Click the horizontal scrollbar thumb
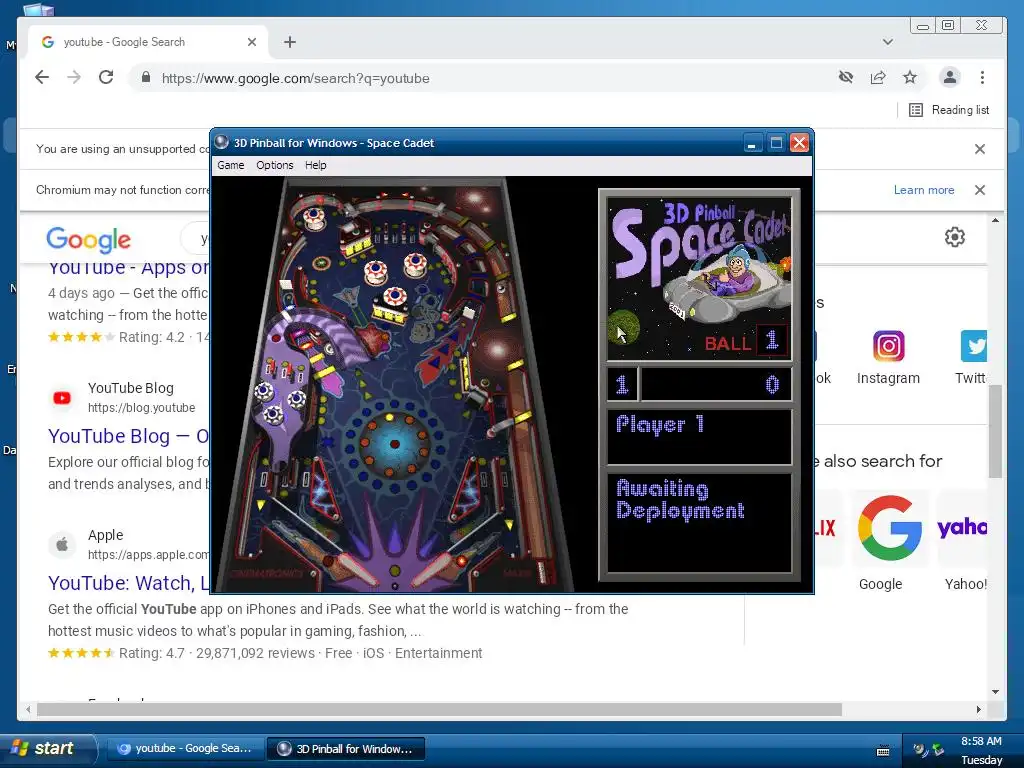The image size is (1024, 768). (439, 709)
